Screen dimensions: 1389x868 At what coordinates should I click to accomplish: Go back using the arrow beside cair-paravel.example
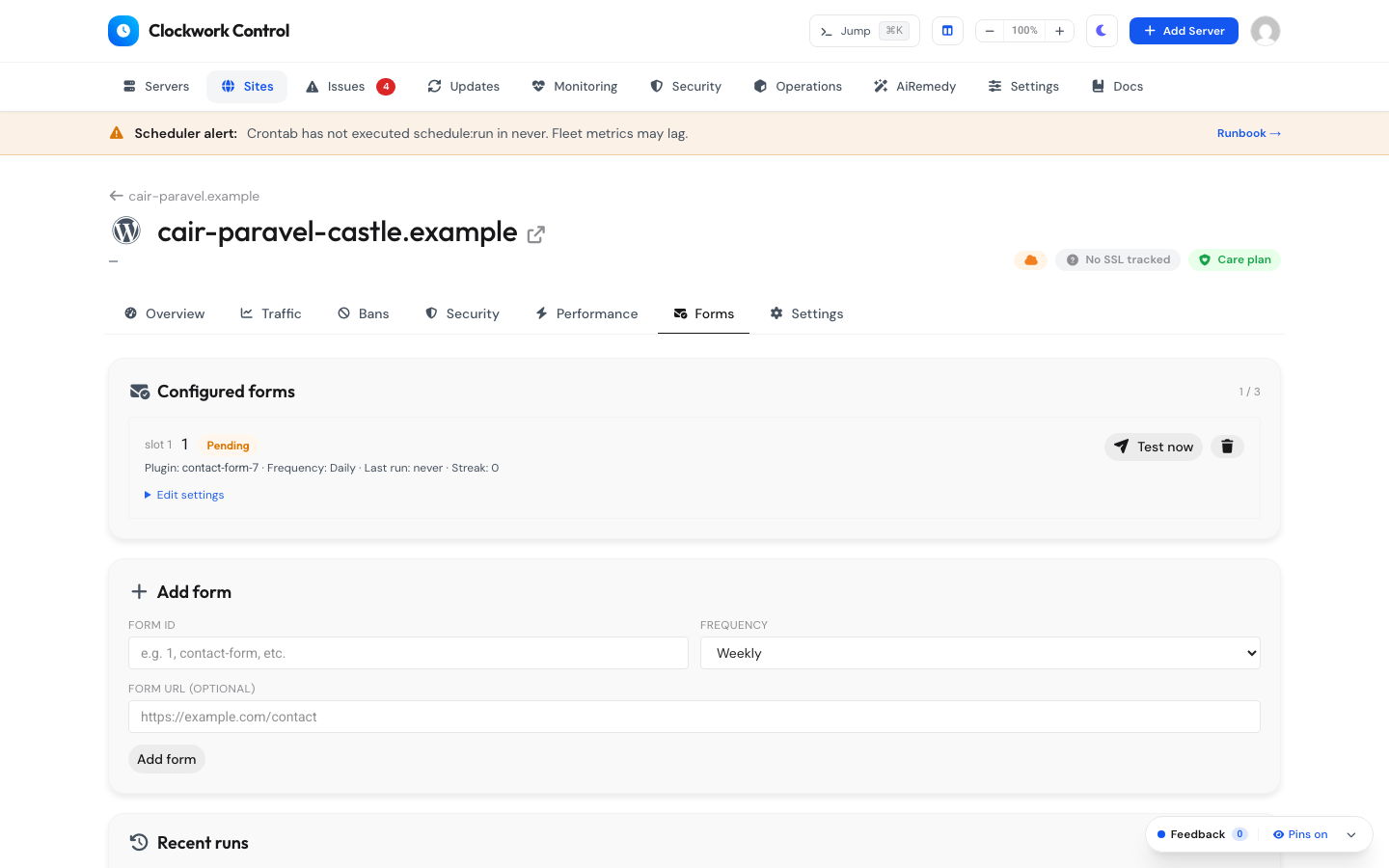[x=116, y=196]
